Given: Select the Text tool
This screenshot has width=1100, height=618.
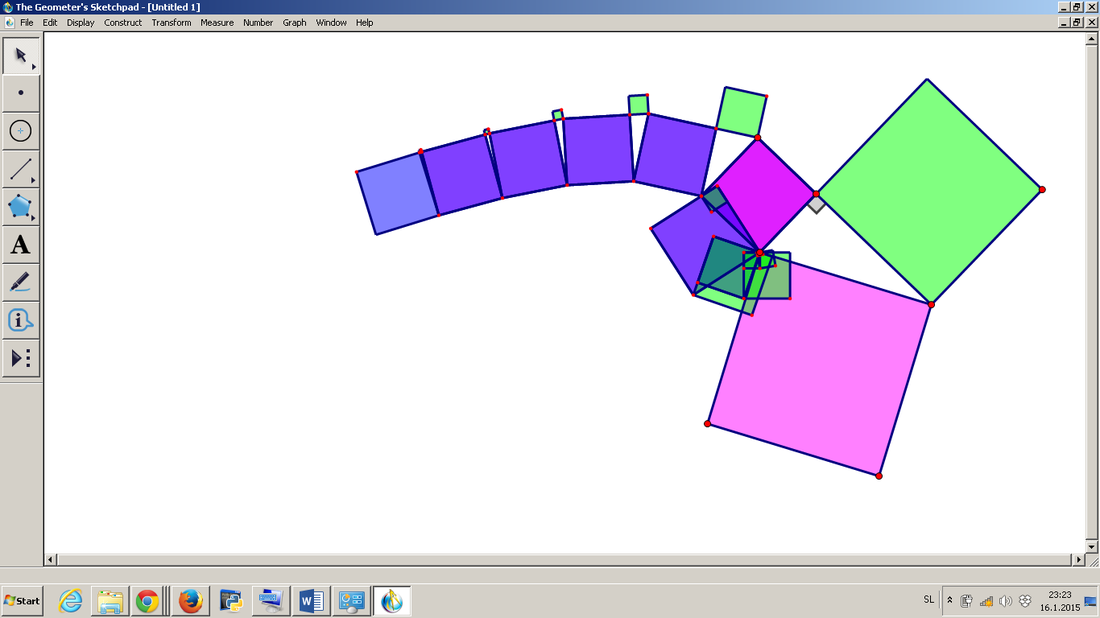Looking at the screenshot, I should click(21, 245).
